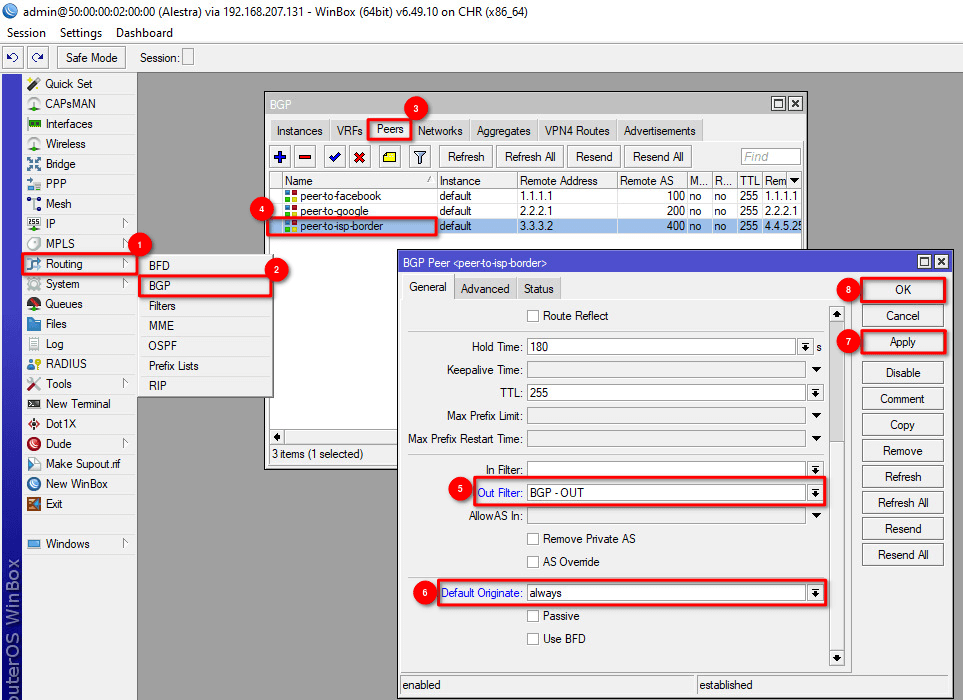Expand the Keepalive Time field
This screenshot has height=700, width=963.
point(816,370)
